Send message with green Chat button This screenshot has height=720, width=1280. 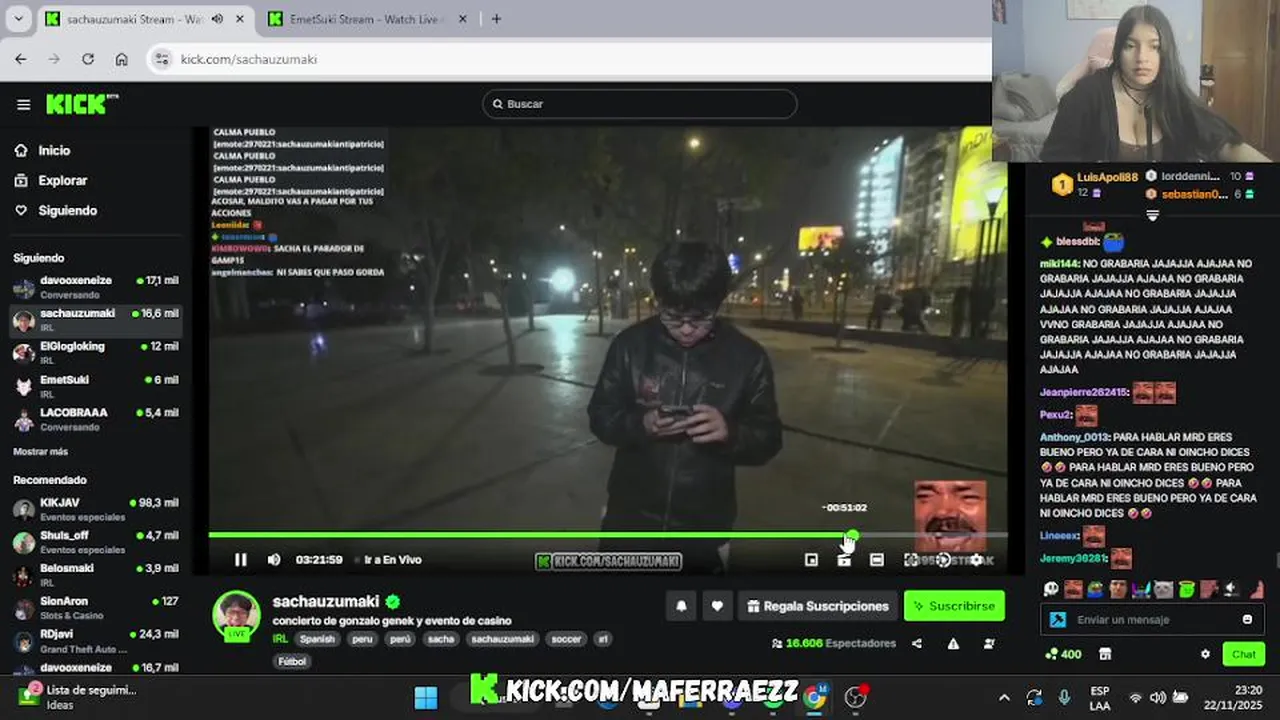pyautogui.click(x=1243, y=654)
